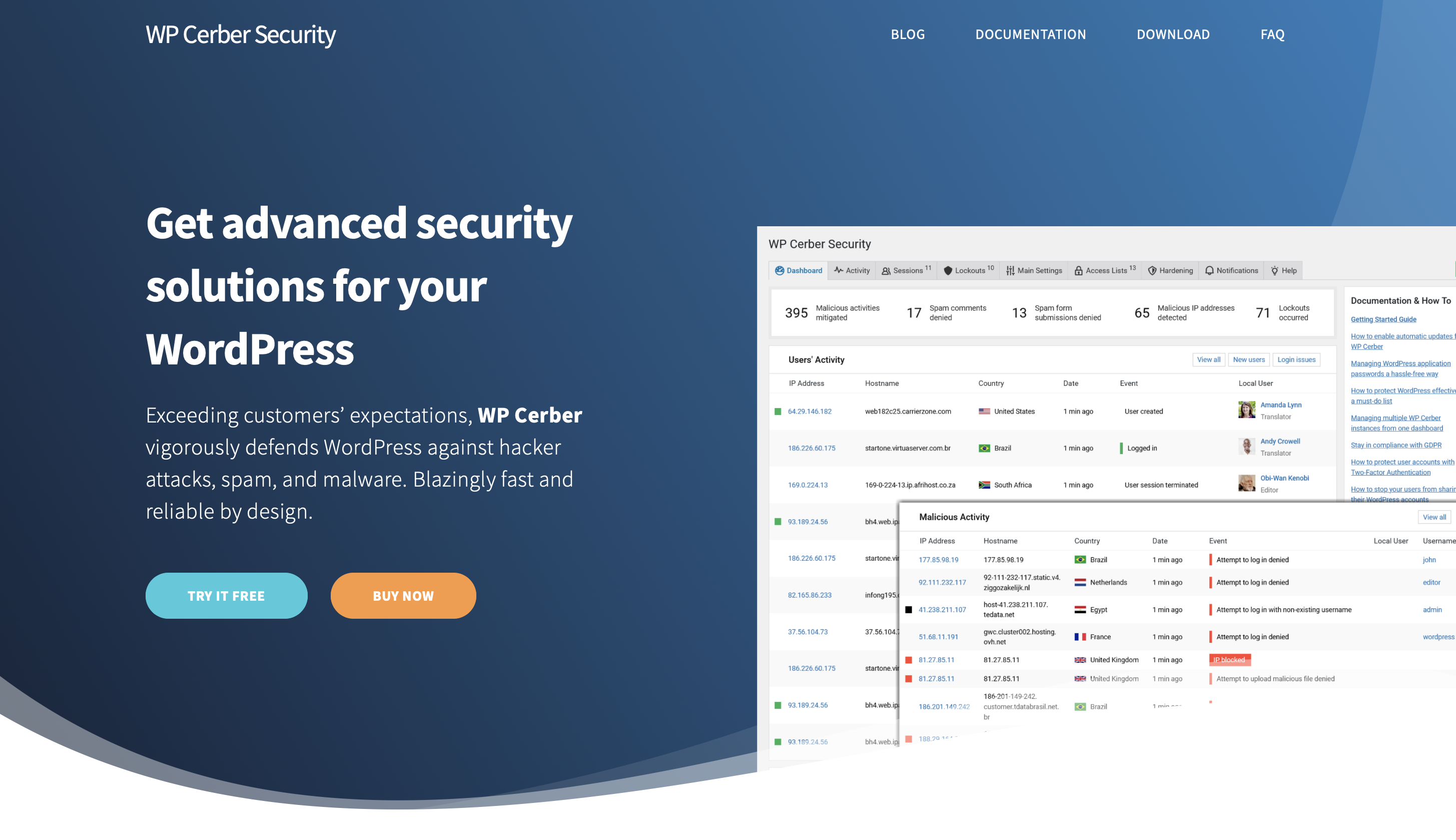Open the Lockouts panel icon

[x=947, y=270]
